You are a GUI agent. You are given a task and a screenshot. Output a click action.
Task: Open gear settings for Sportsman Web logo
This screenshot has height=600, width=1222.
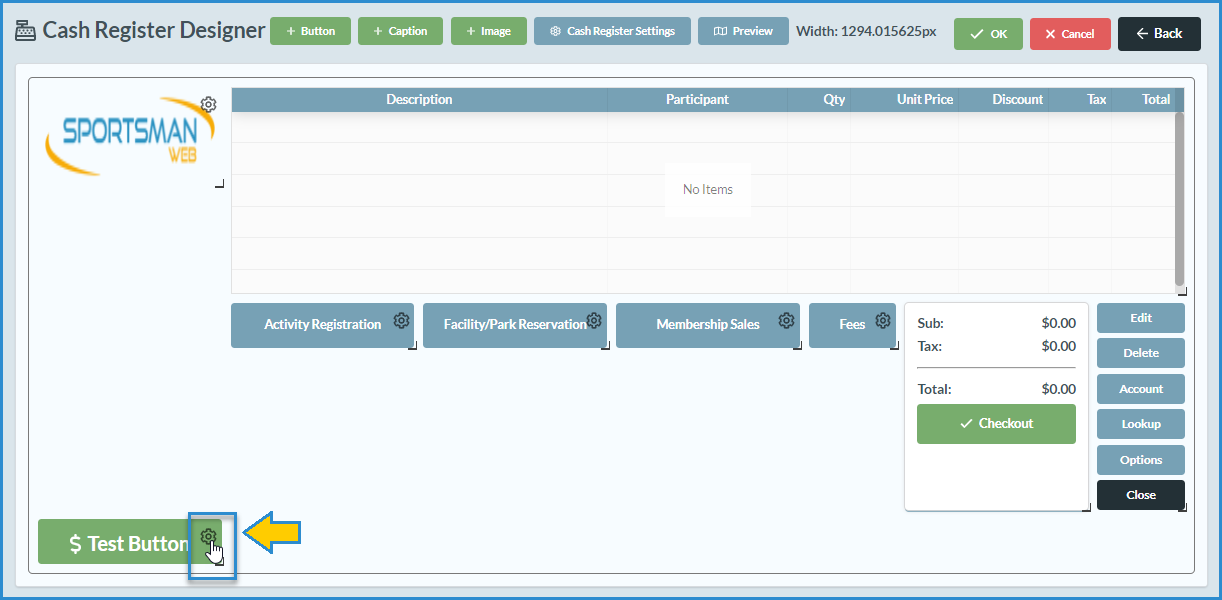tap(208, 104)
